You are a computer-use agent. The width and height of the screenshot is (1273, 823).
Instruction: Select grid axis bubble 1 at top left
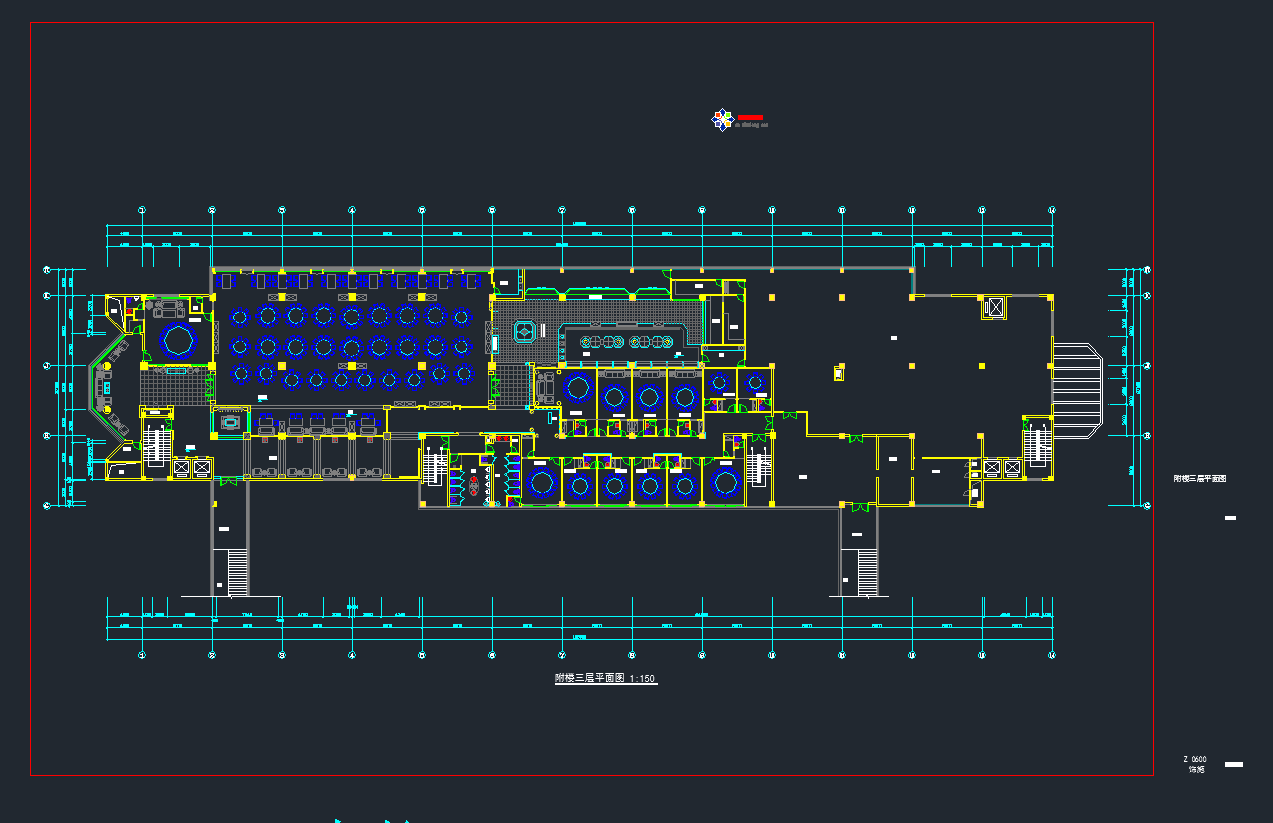tap(142, 210)
